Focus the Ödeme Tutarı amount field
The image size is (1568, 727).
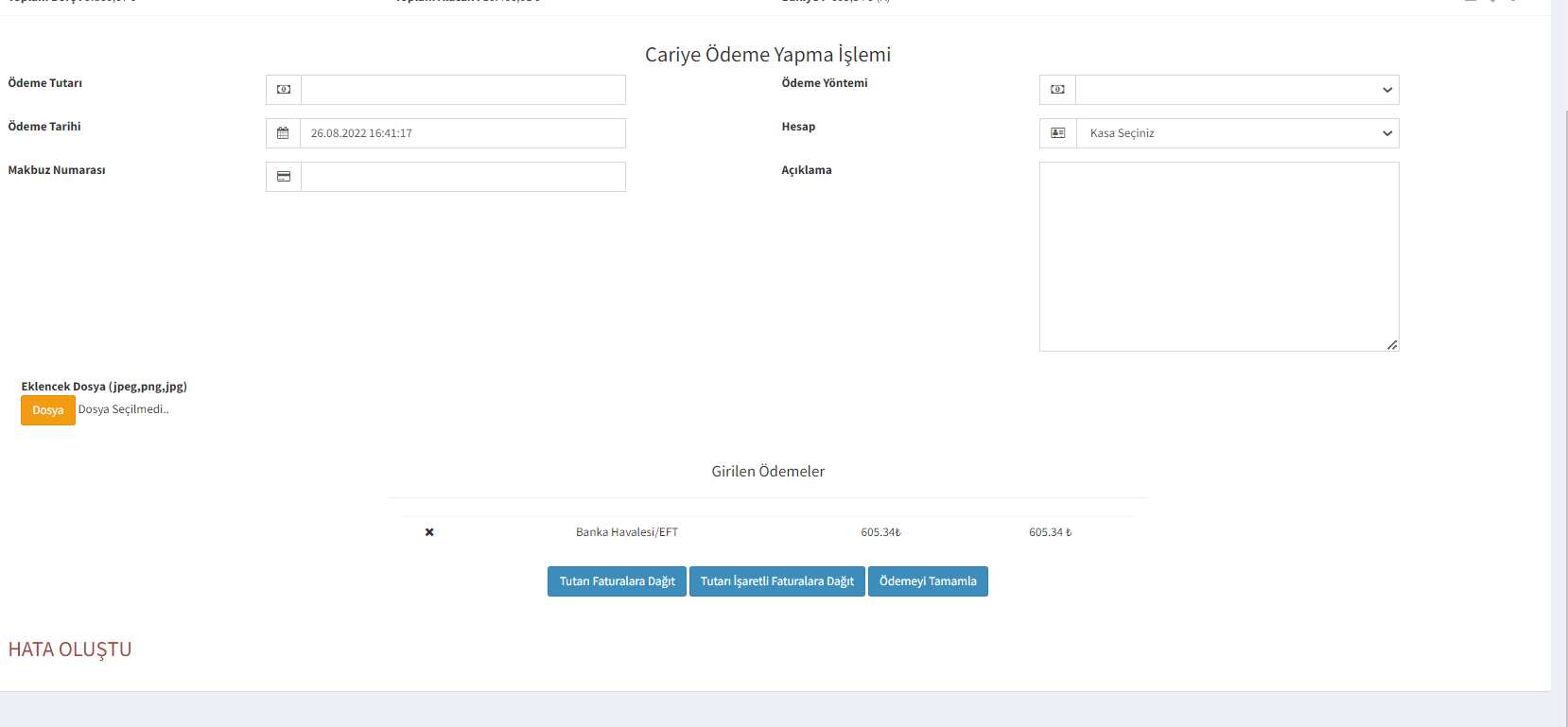click(462, 90)
